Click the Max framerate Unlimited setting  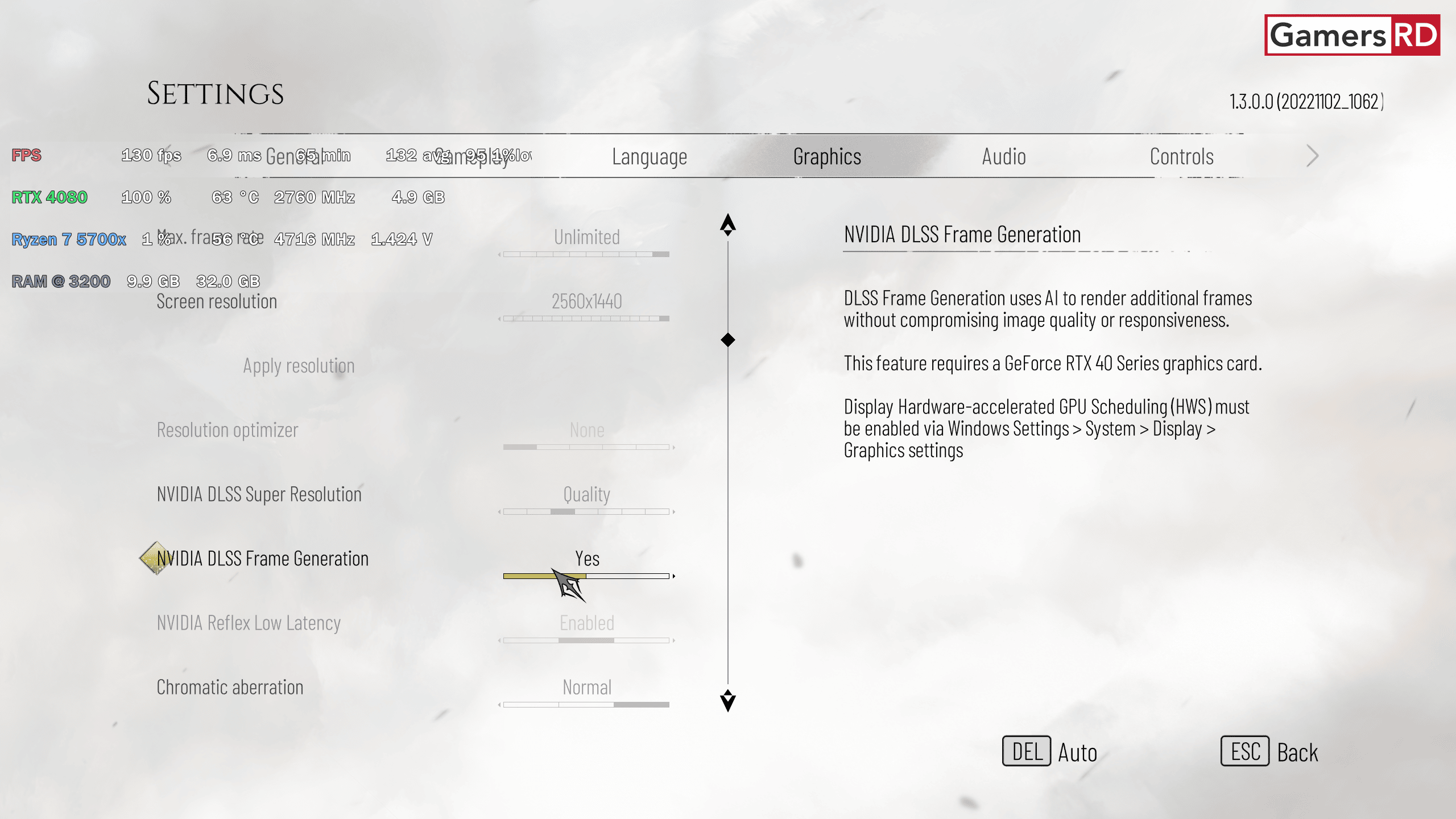point(586,236)
